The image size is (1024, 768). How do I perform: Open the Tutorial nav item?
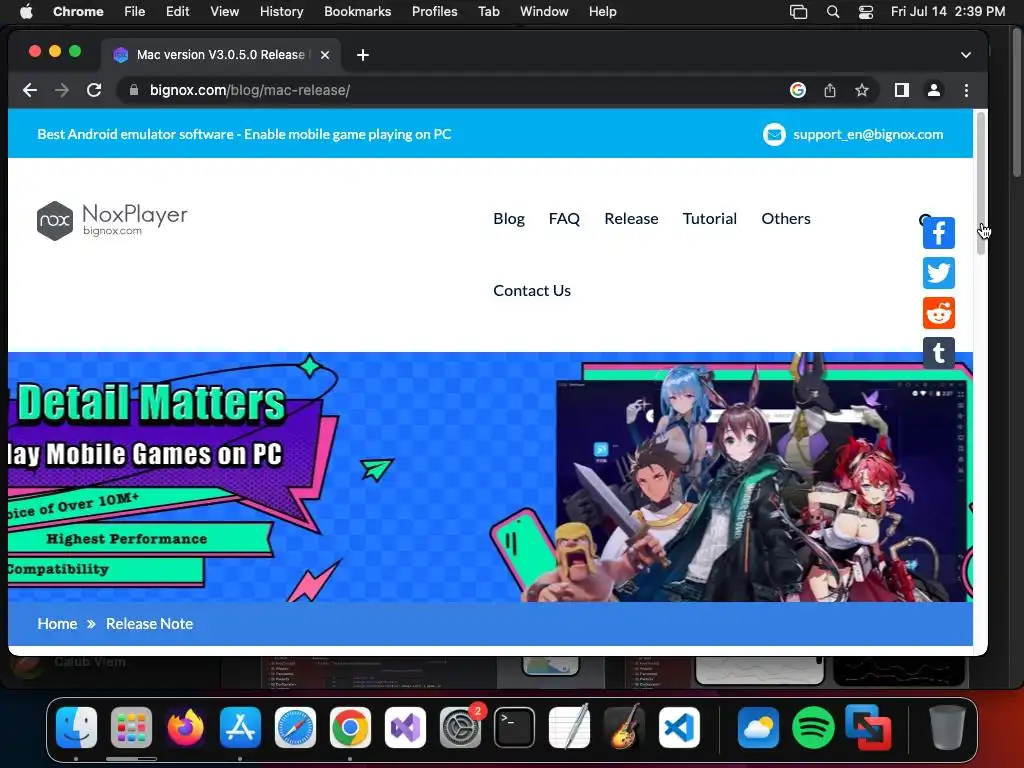710,219
